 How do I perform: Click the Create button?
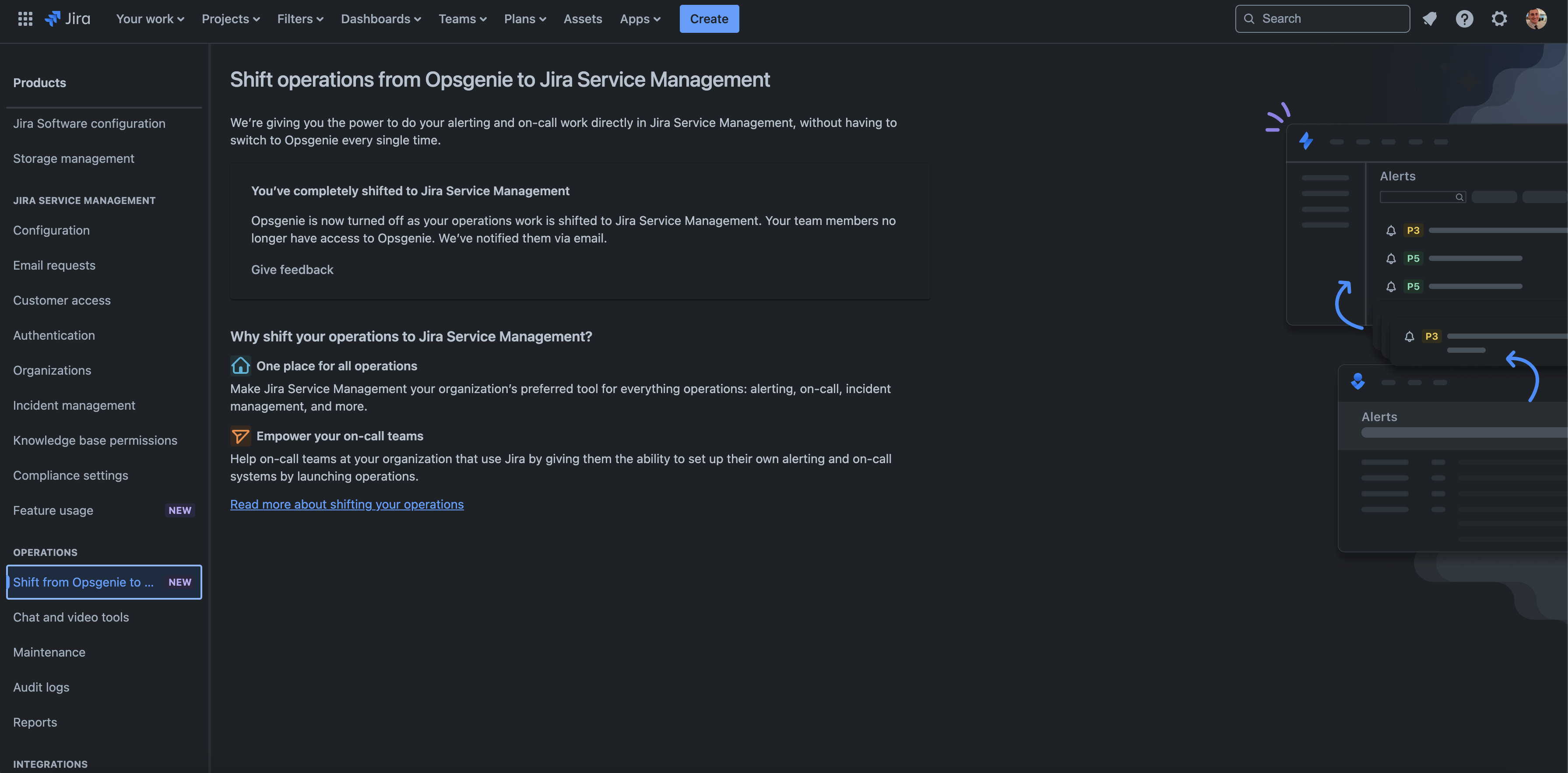pos(709,18)
